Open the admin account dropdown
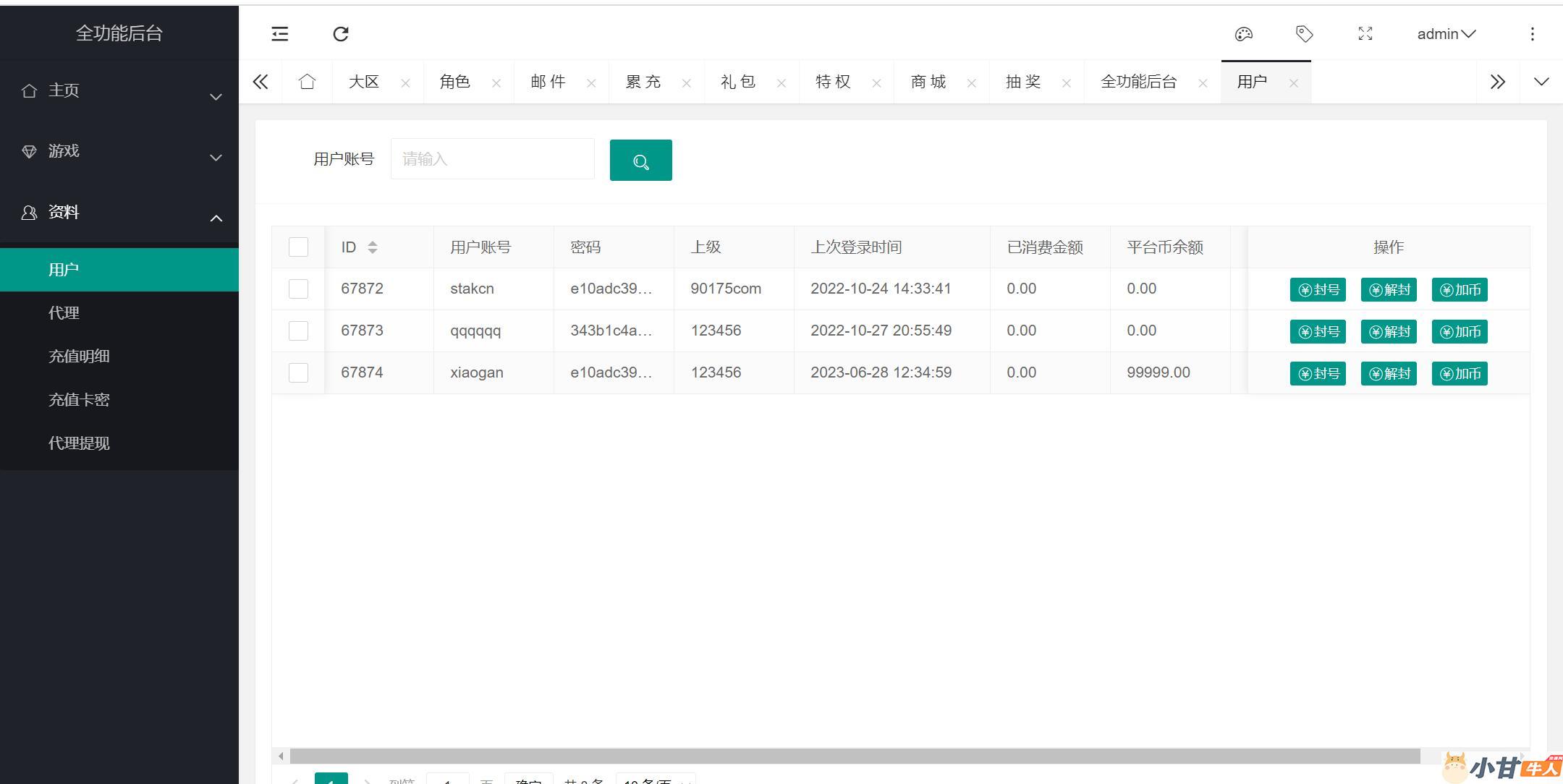 pyautogui.click(x=1446, y=34)
